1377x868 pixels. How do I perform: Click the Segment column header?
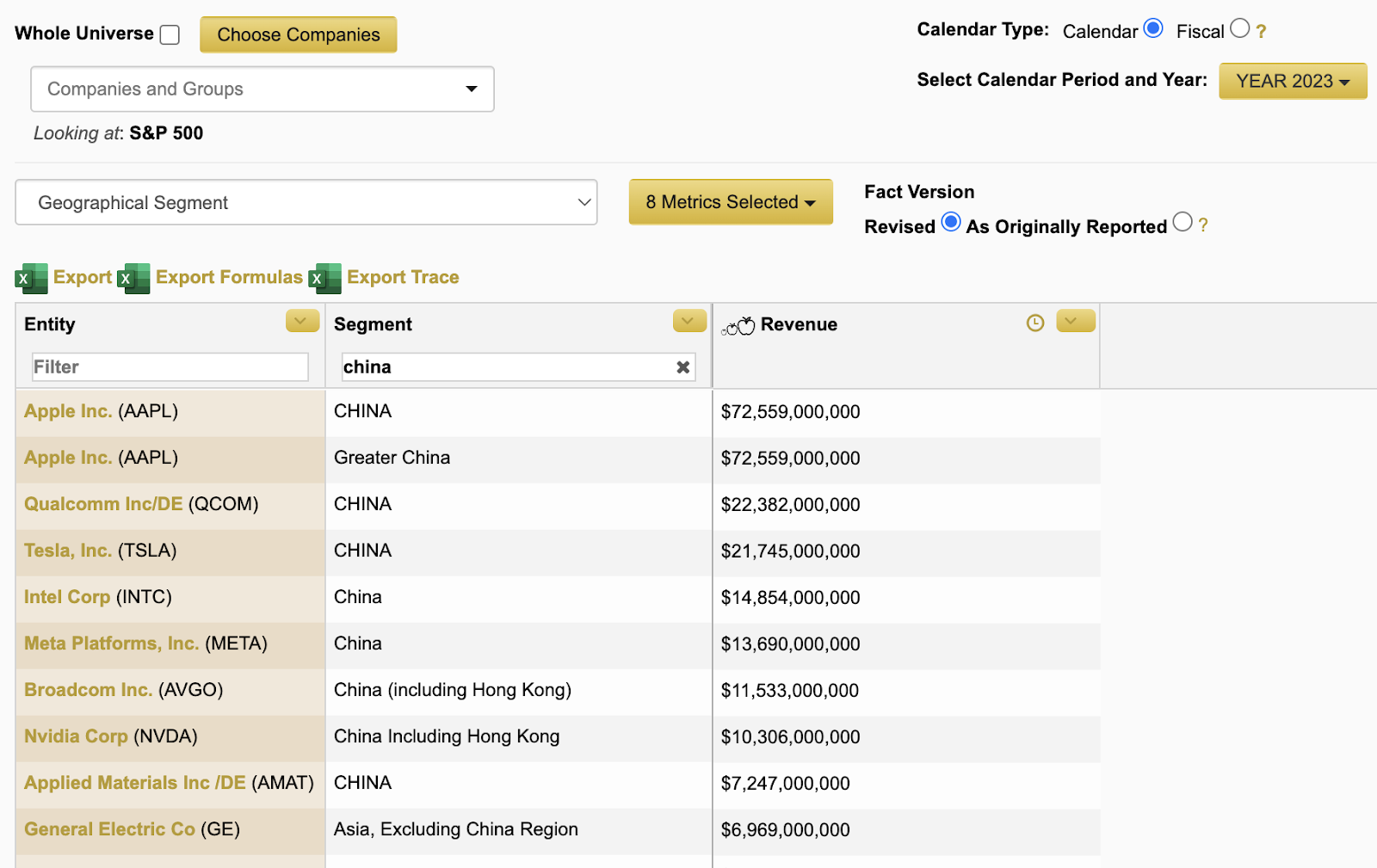tap(373, 324)
